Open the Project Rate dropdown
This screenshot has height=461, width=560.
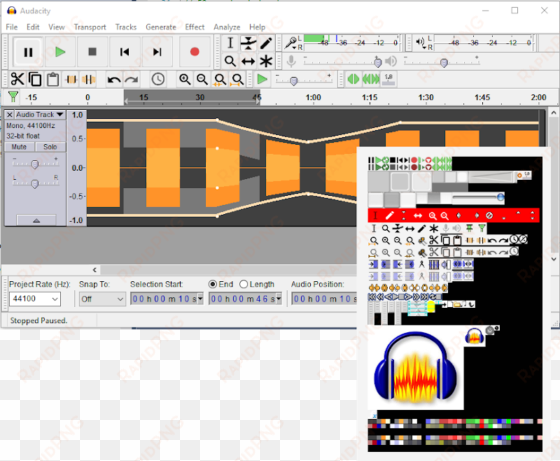55,299
